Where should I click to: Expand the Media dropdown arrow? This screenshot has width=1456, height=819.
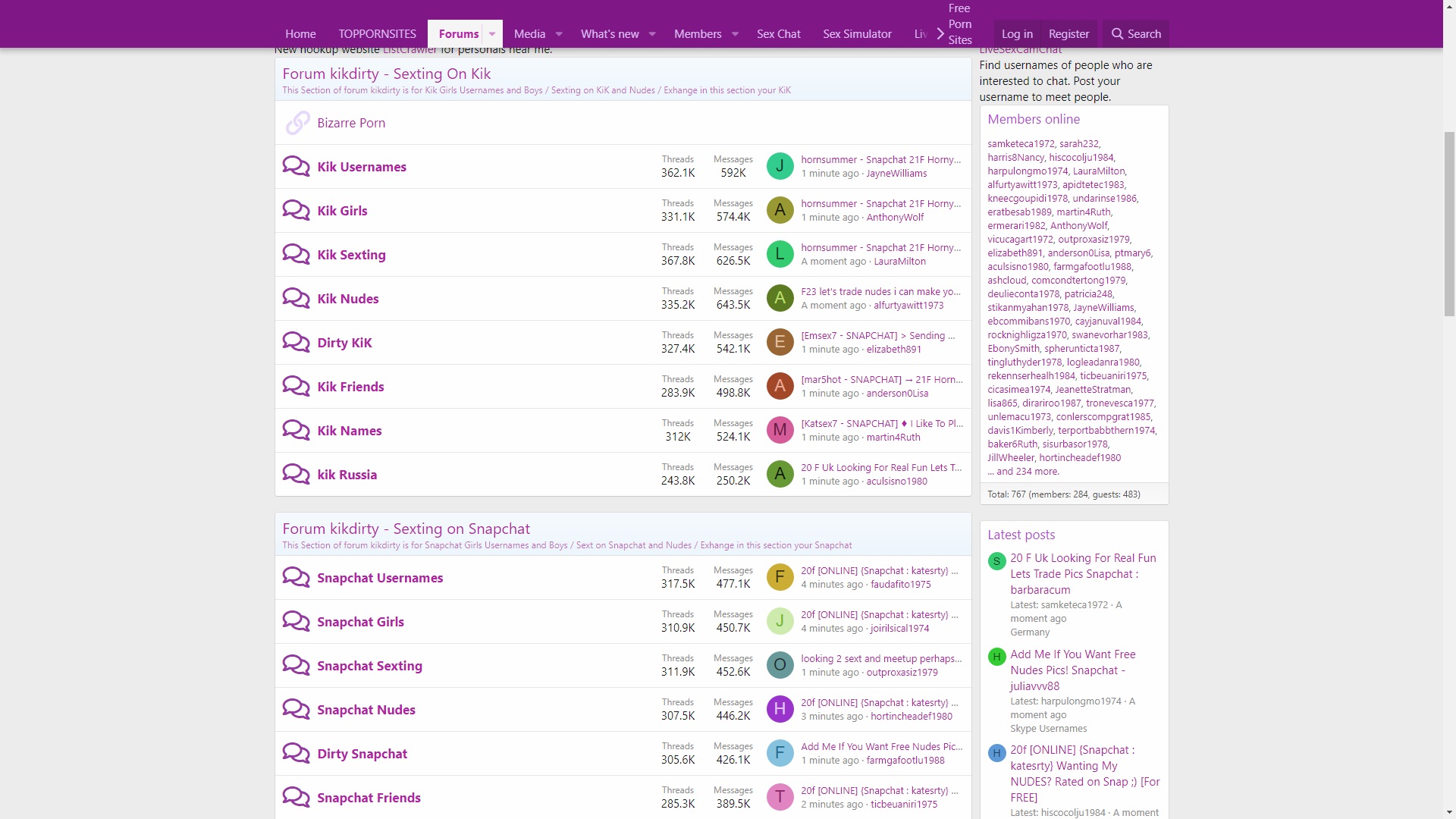[x=559, y=34]
